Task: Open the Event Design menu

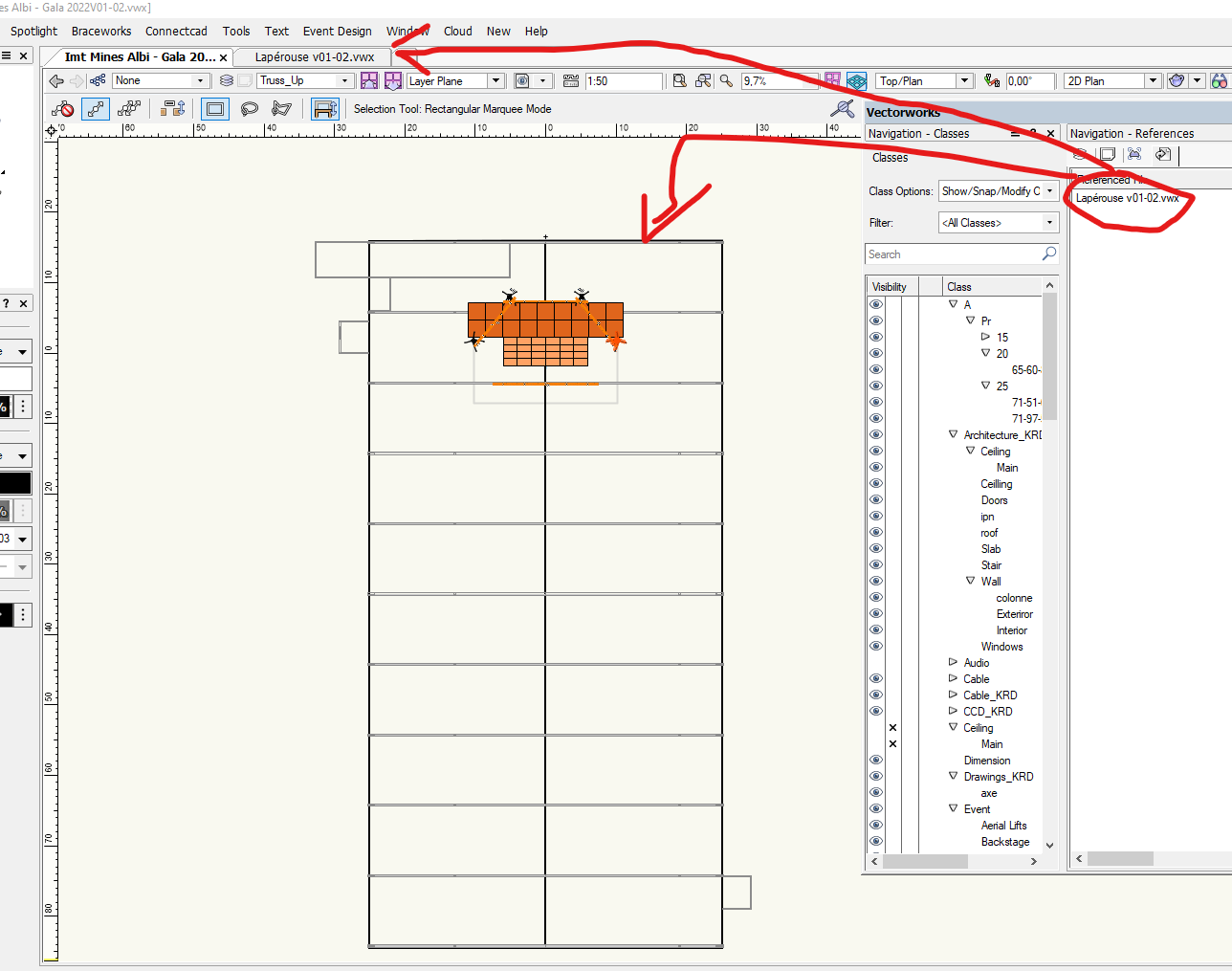Action: (337, 31)
